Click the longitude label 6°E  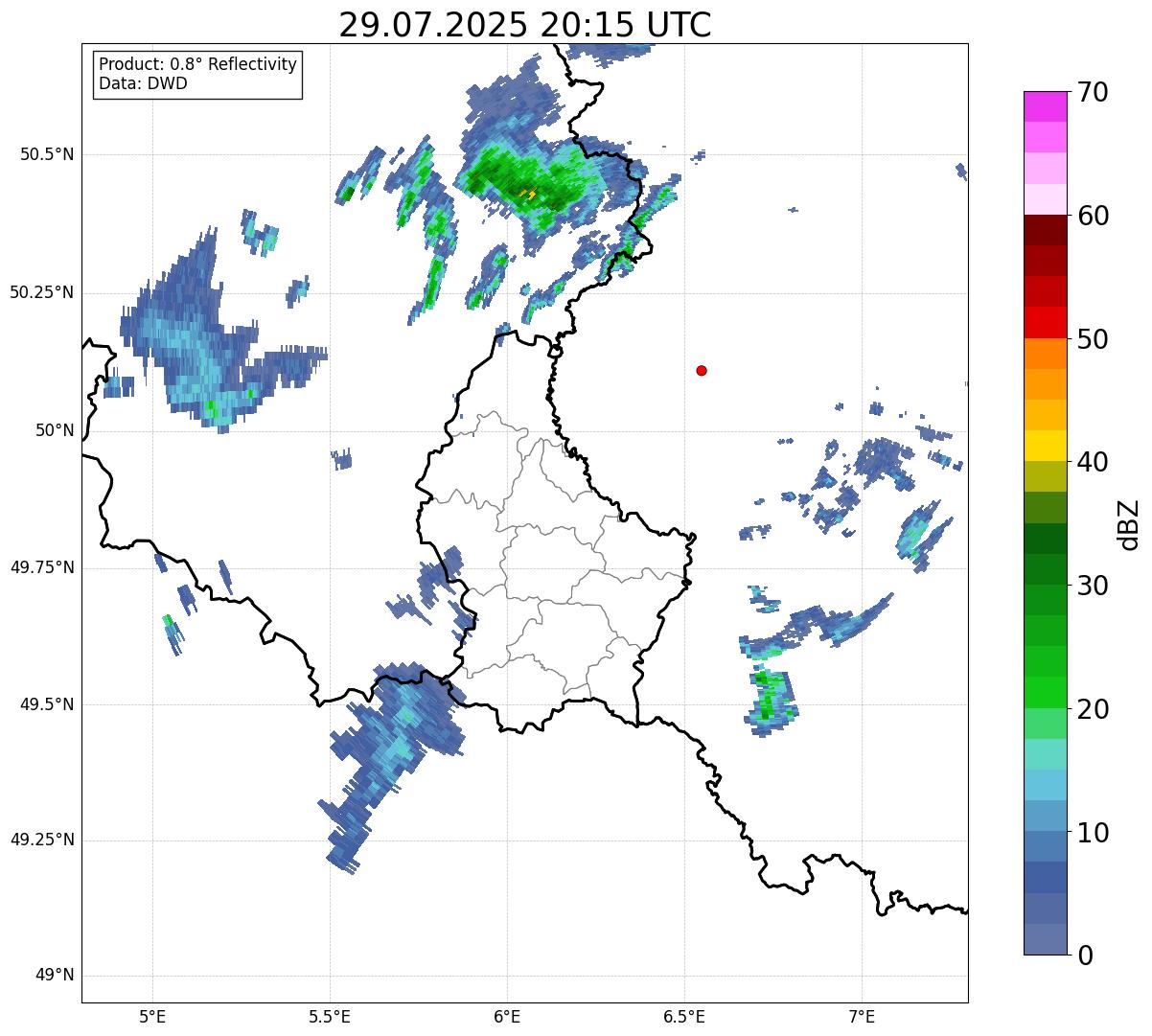point(507,1016)
